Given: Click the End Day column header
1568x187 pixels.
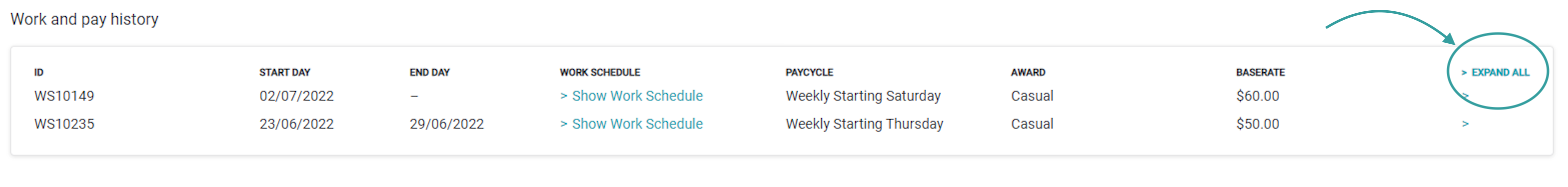Looking at the screenshot, I should pos(429,72).
